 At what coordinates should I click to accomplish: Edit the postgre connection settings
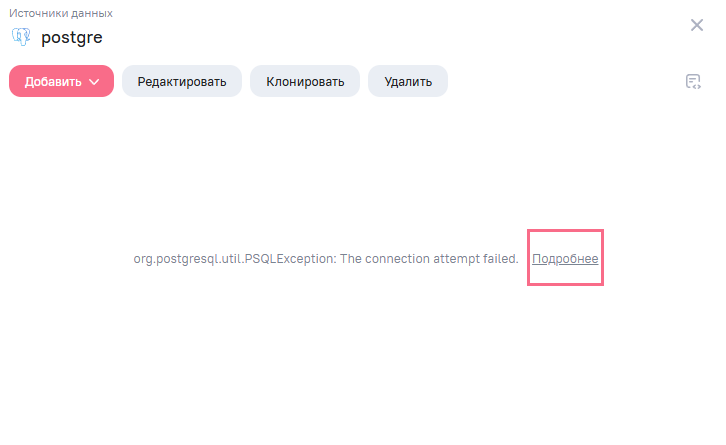point(182,82)
